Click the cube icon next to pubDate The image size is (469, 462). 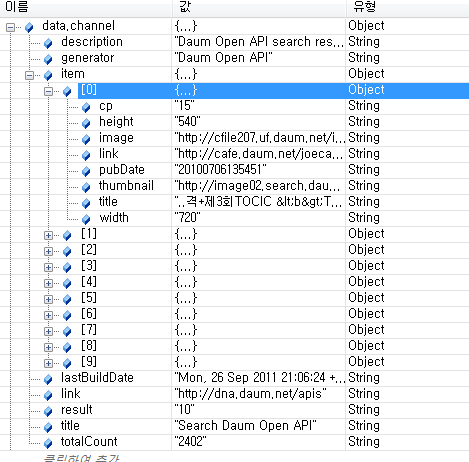click(x=86, y=171)
